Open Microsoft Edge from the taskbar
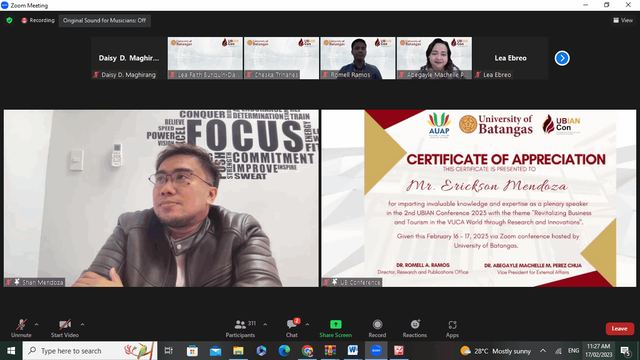This screenshot has height=360, width=640. pos(284,351)
